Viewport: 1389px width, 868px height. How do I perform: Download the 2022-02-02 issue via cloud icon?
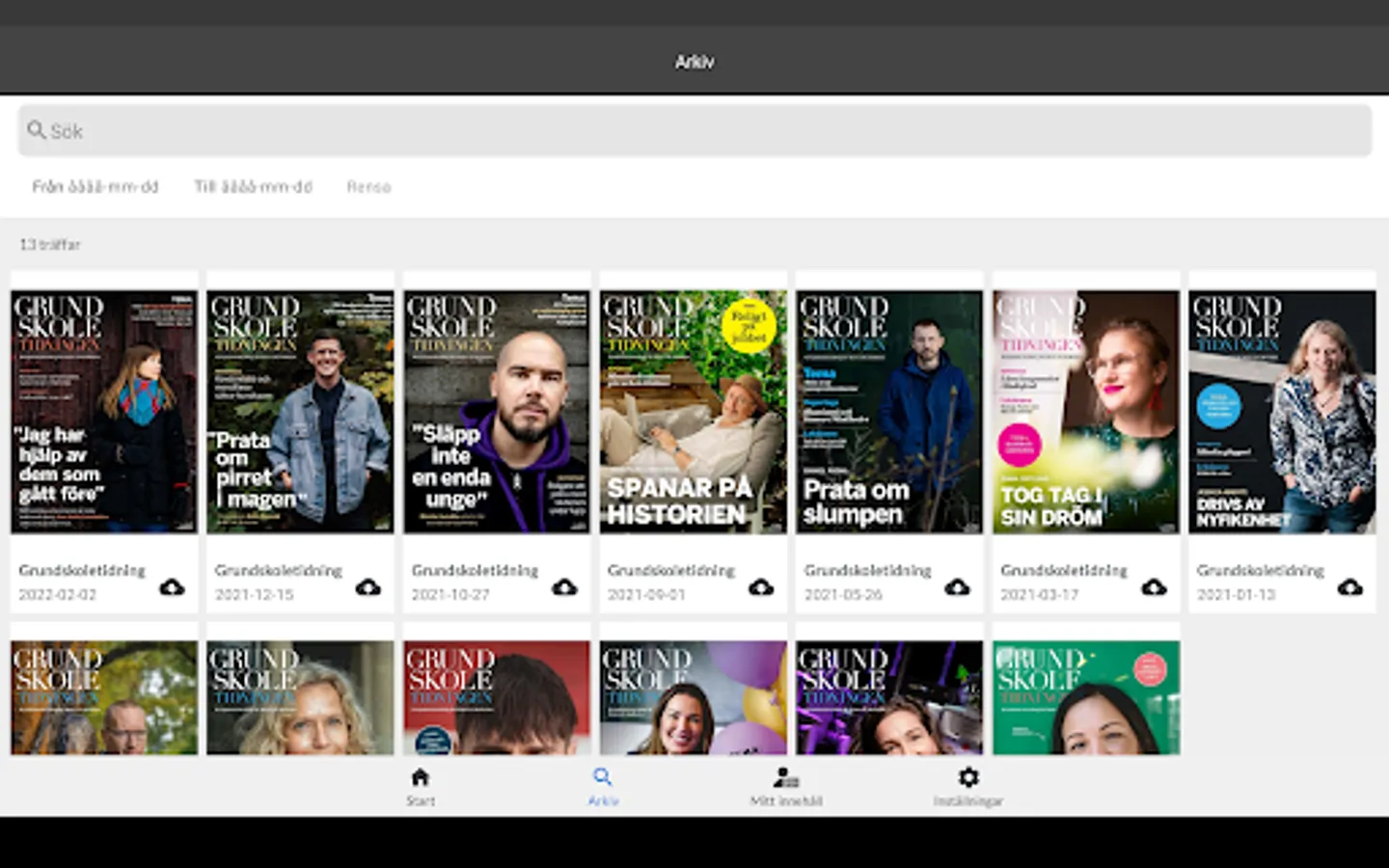coord(172,587)
